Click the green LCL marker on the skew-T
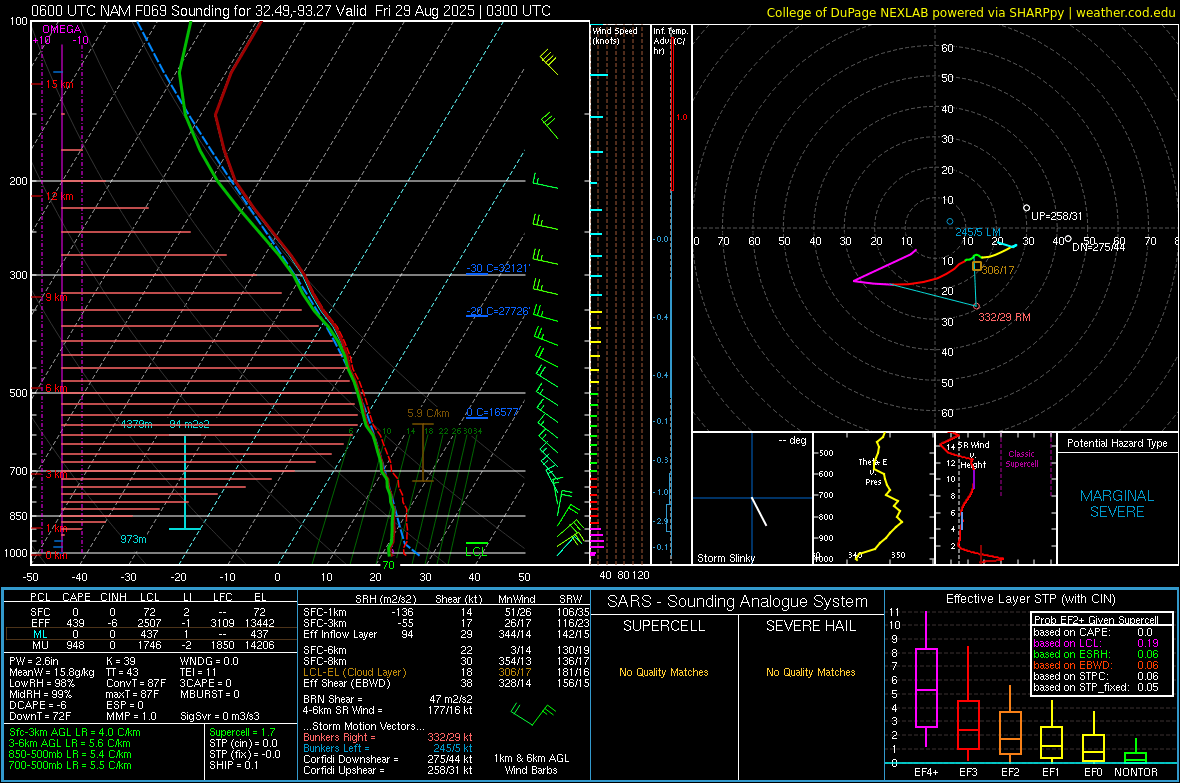The image size is (1180, 783). (476, 550)
